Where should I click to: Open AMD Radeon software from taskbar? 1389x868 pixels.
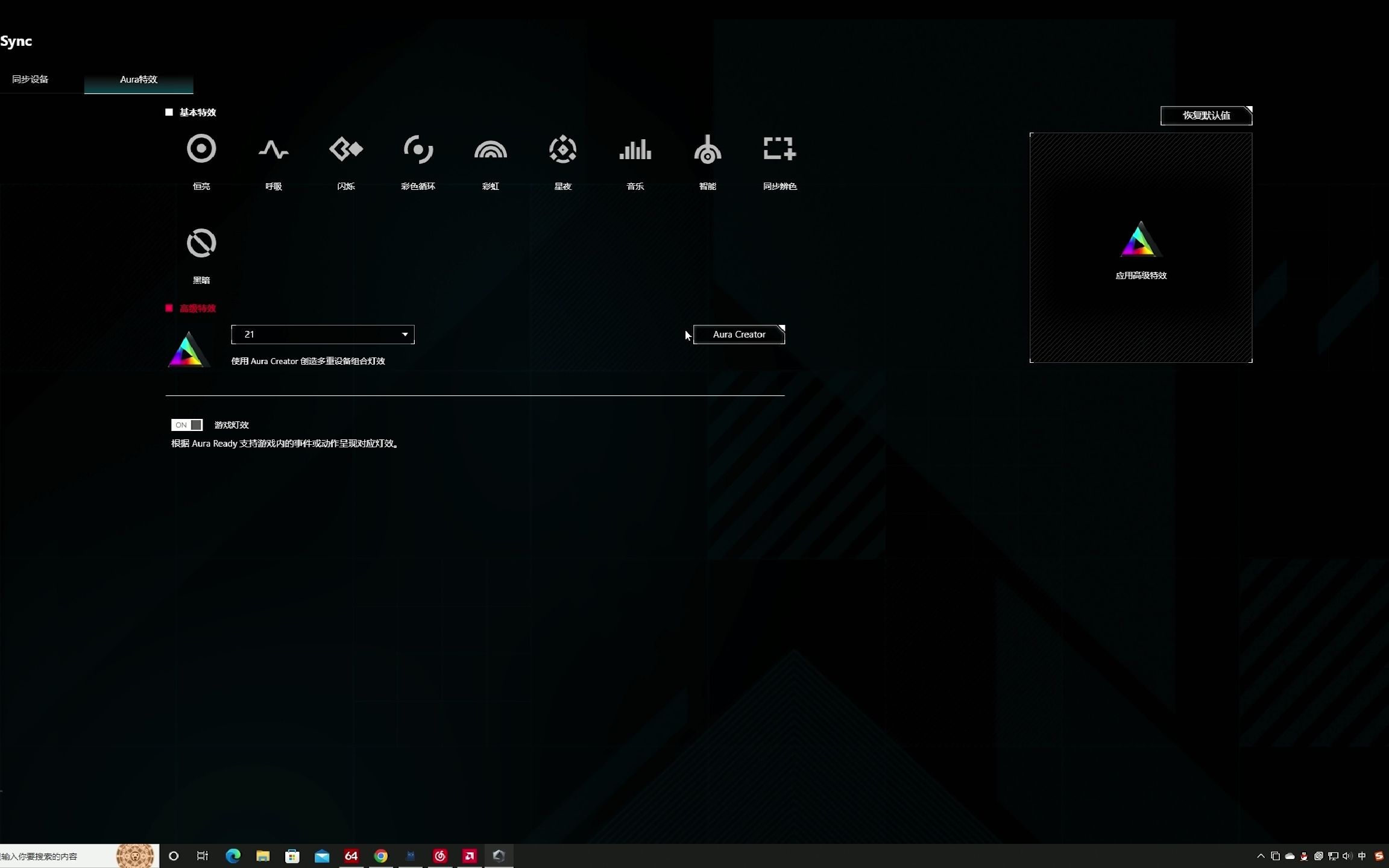point(470,856)
